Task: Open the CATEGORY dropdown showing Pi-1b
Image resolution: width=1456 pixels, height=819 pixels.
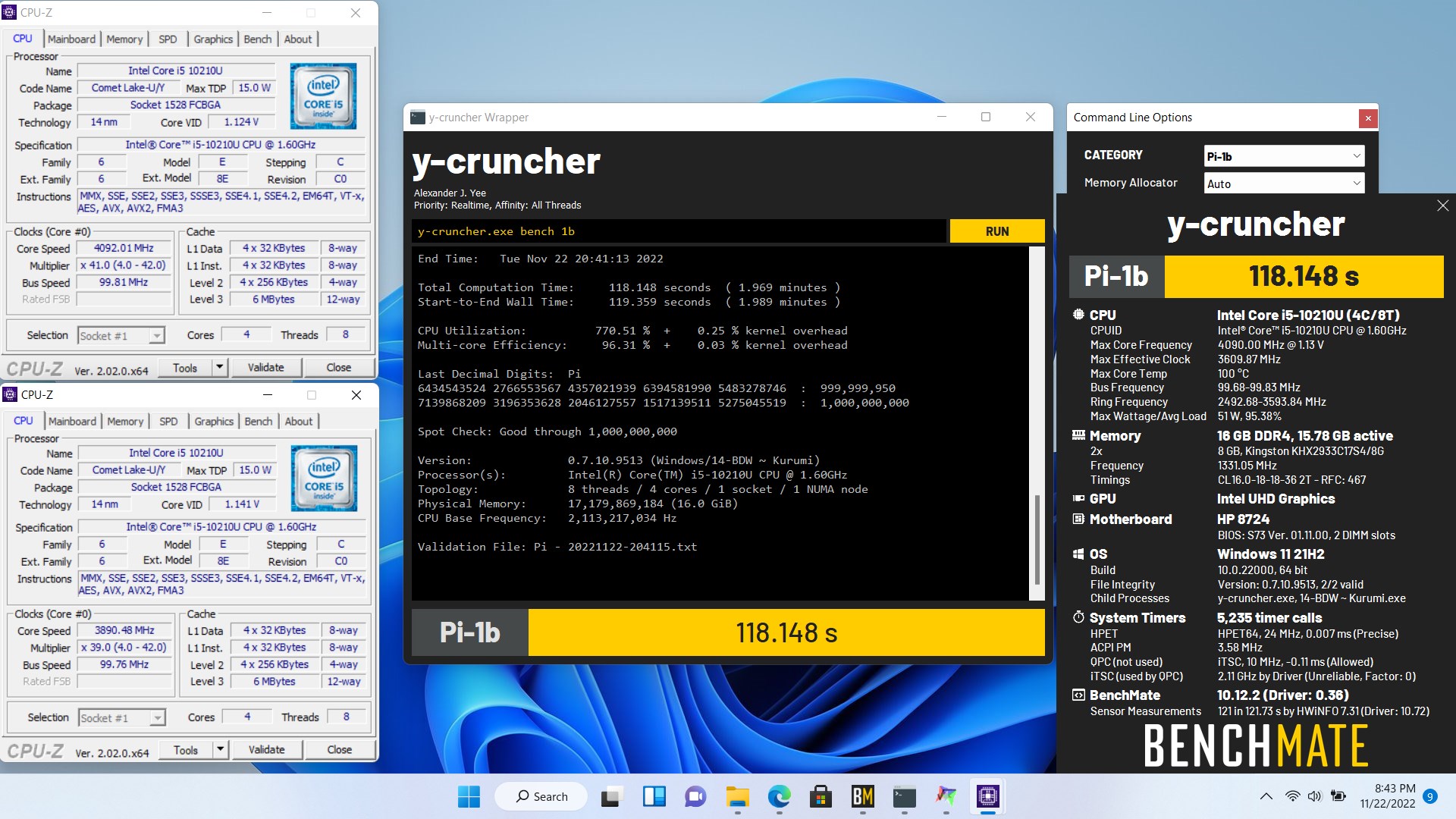Action: pos(1284,156)
